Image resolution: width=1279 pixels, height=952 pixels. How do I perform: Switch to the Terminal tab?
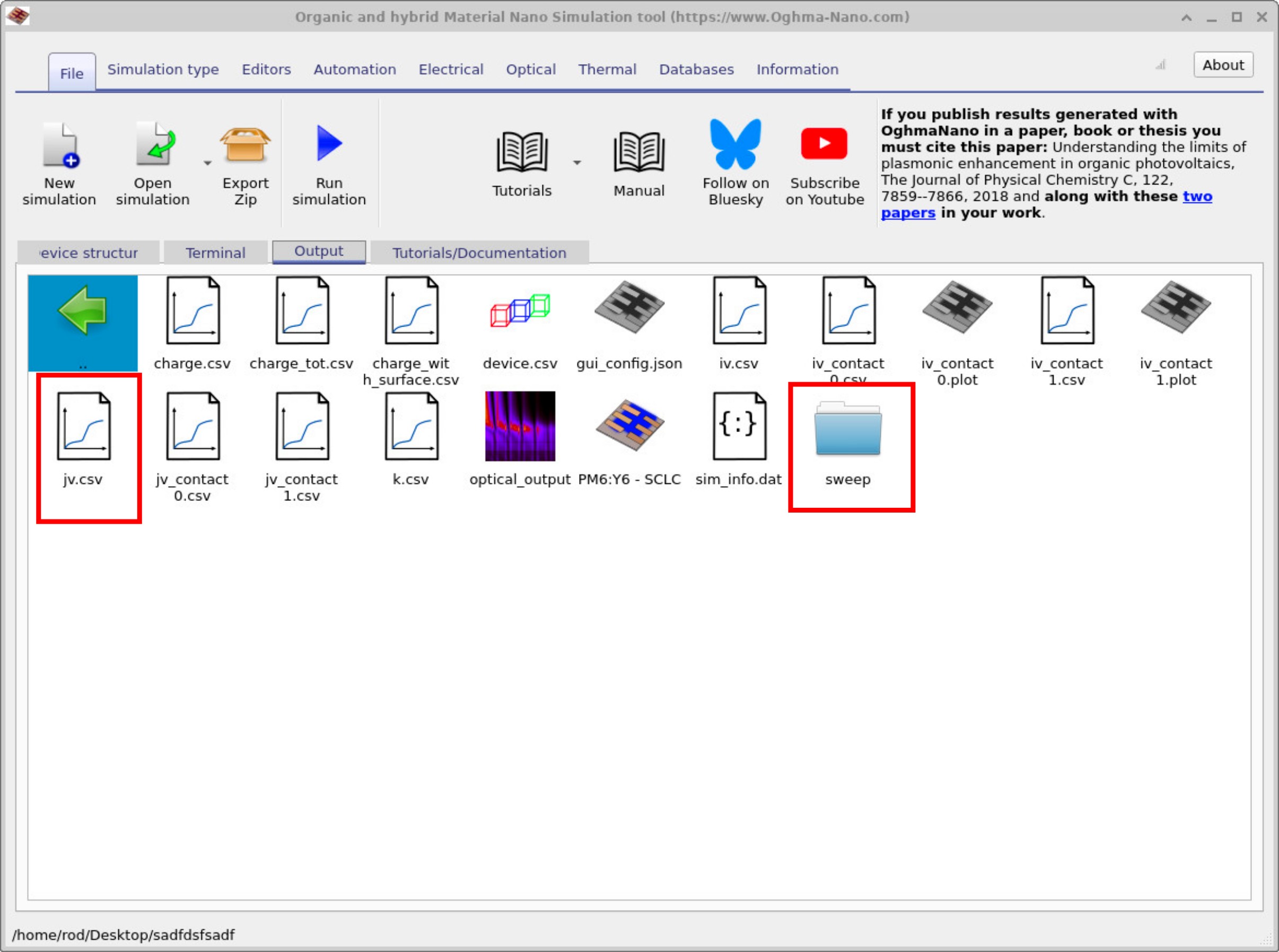click(215, 252)
